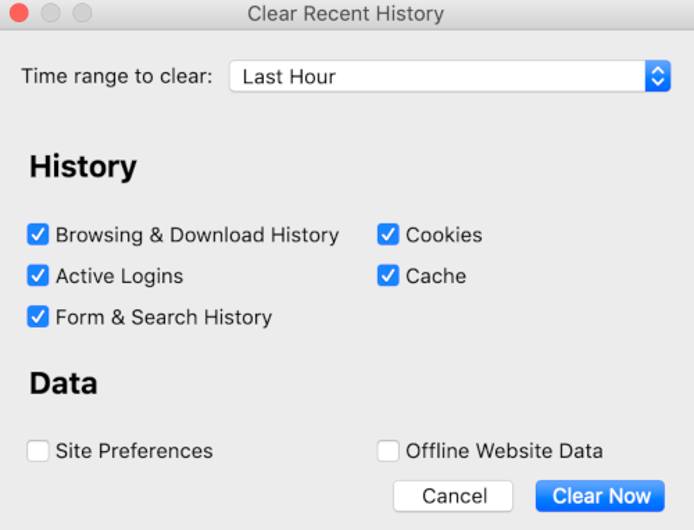This screenshot has height=530, width=694.
Task: Enable the Site Preferences checkbox
Action: (38, 451)
